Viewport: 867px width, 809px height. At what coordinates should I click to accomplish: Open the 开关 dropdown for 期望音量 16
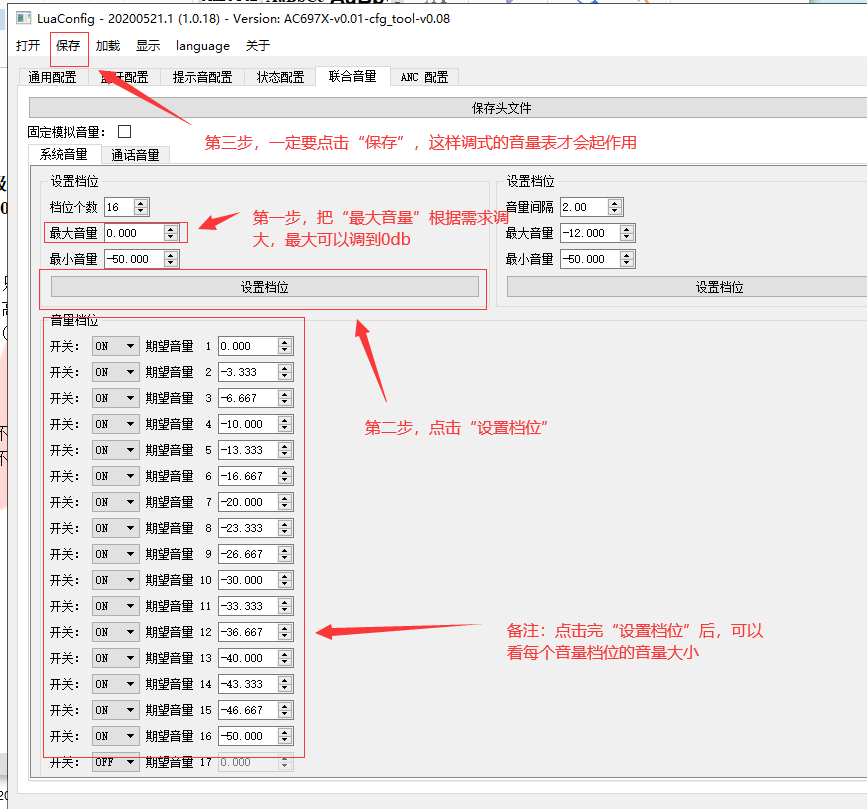tap(115, 736)
